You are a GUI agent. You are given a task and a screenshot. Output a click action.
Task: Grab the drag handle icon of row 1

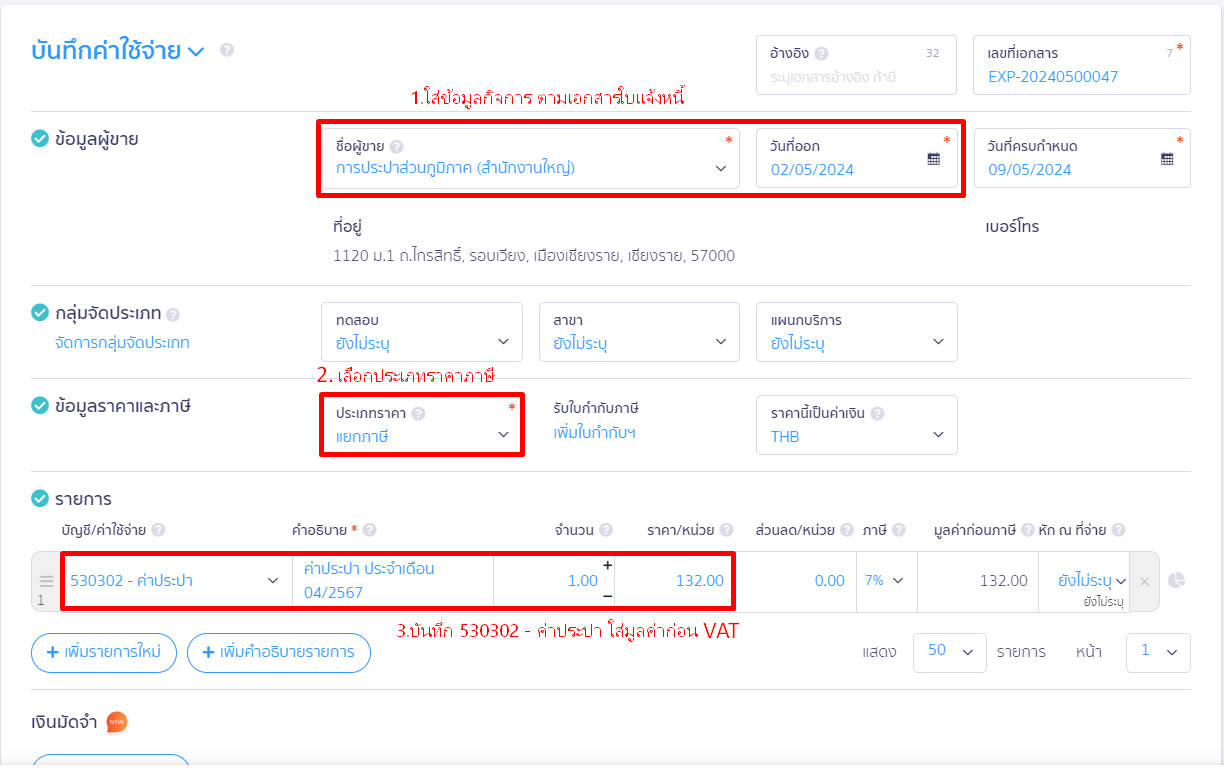45,580
